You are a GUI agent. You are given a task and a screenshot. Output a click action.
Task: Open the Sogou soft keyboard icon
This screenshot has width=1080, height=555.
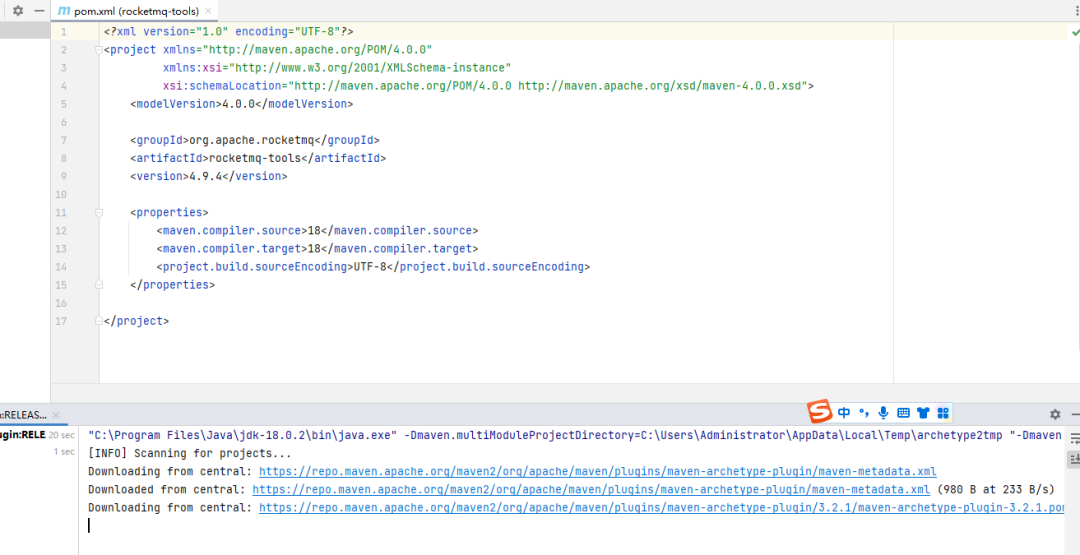904,412
